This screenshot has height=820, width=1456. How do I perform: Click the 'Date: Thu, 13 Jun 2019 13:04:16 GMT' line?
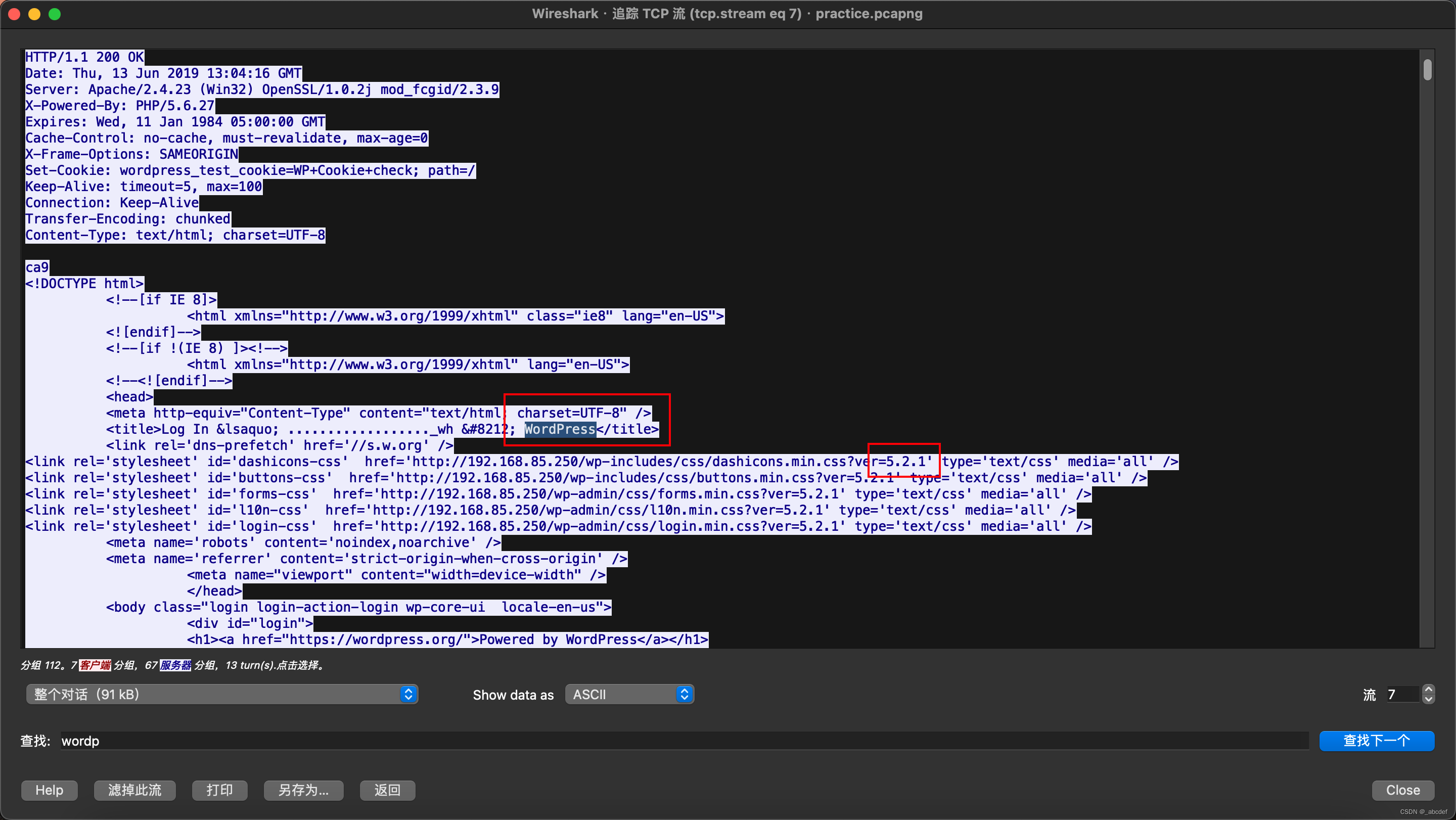[163, 73]
